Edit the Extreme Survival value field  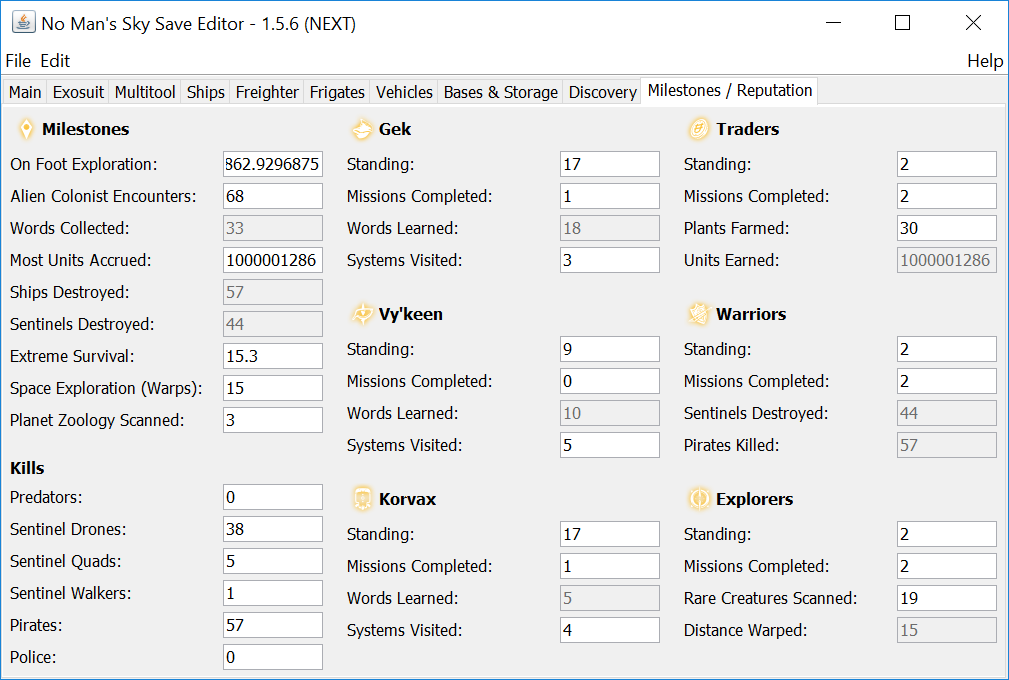pos(273,356)
